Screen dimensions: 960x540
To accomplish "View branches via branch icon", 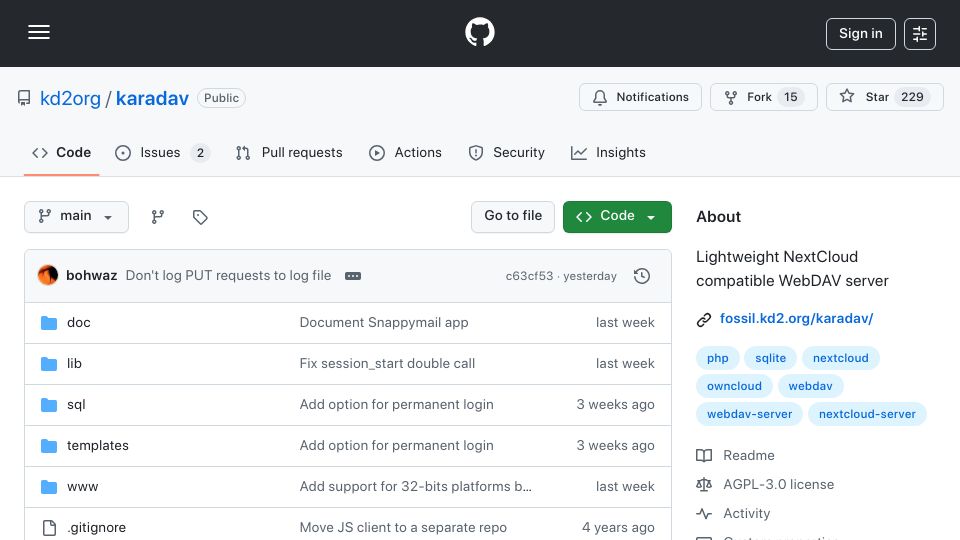I will coord(158,217).
